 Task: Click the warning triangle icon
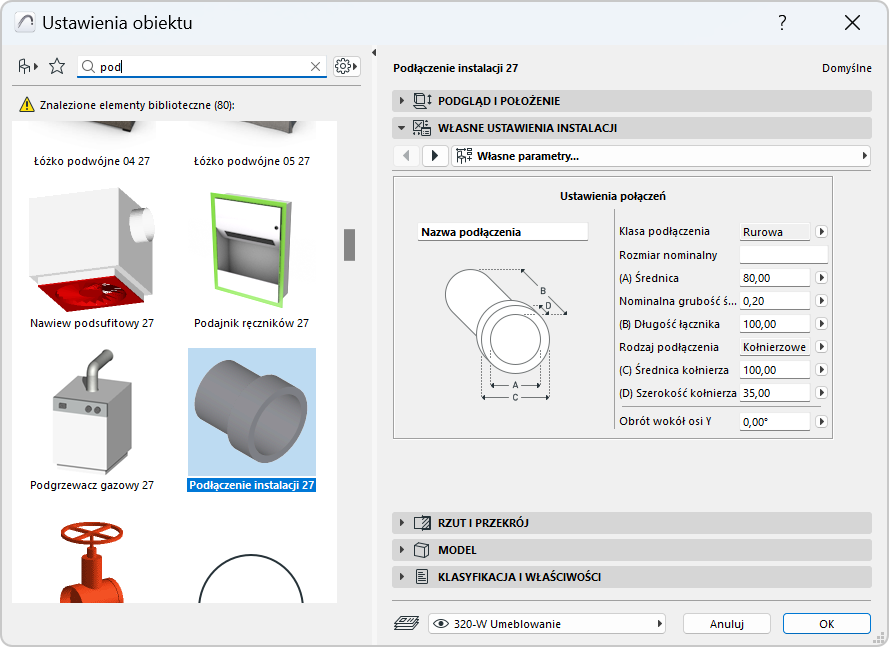click(x=27, y=105)
